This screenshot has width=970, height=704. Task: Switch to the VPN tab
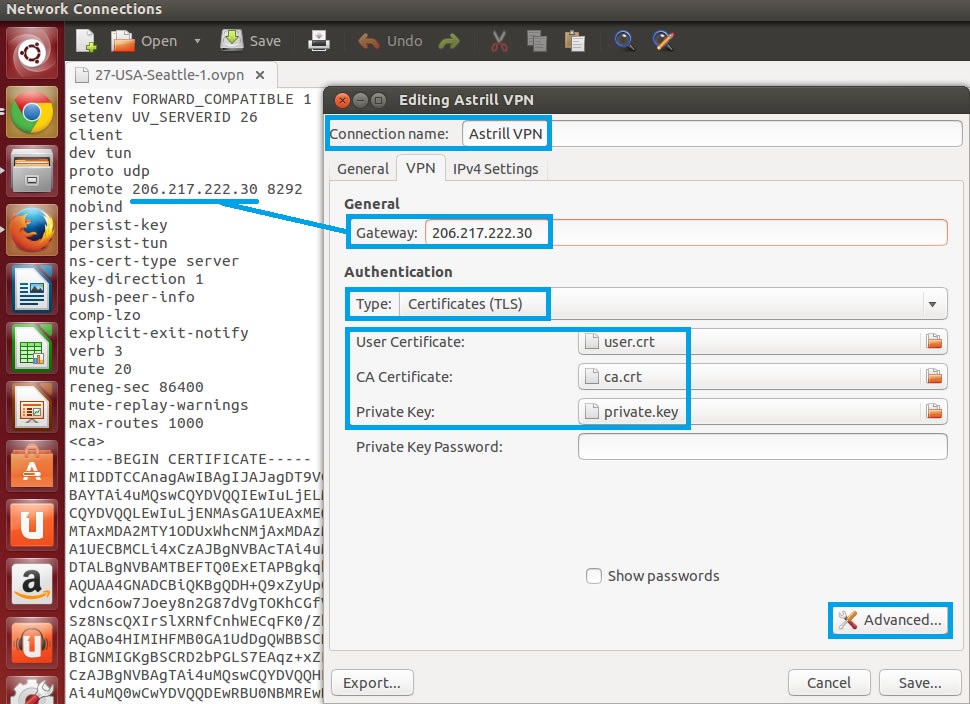pyautogui.click(x=421, y=168)
